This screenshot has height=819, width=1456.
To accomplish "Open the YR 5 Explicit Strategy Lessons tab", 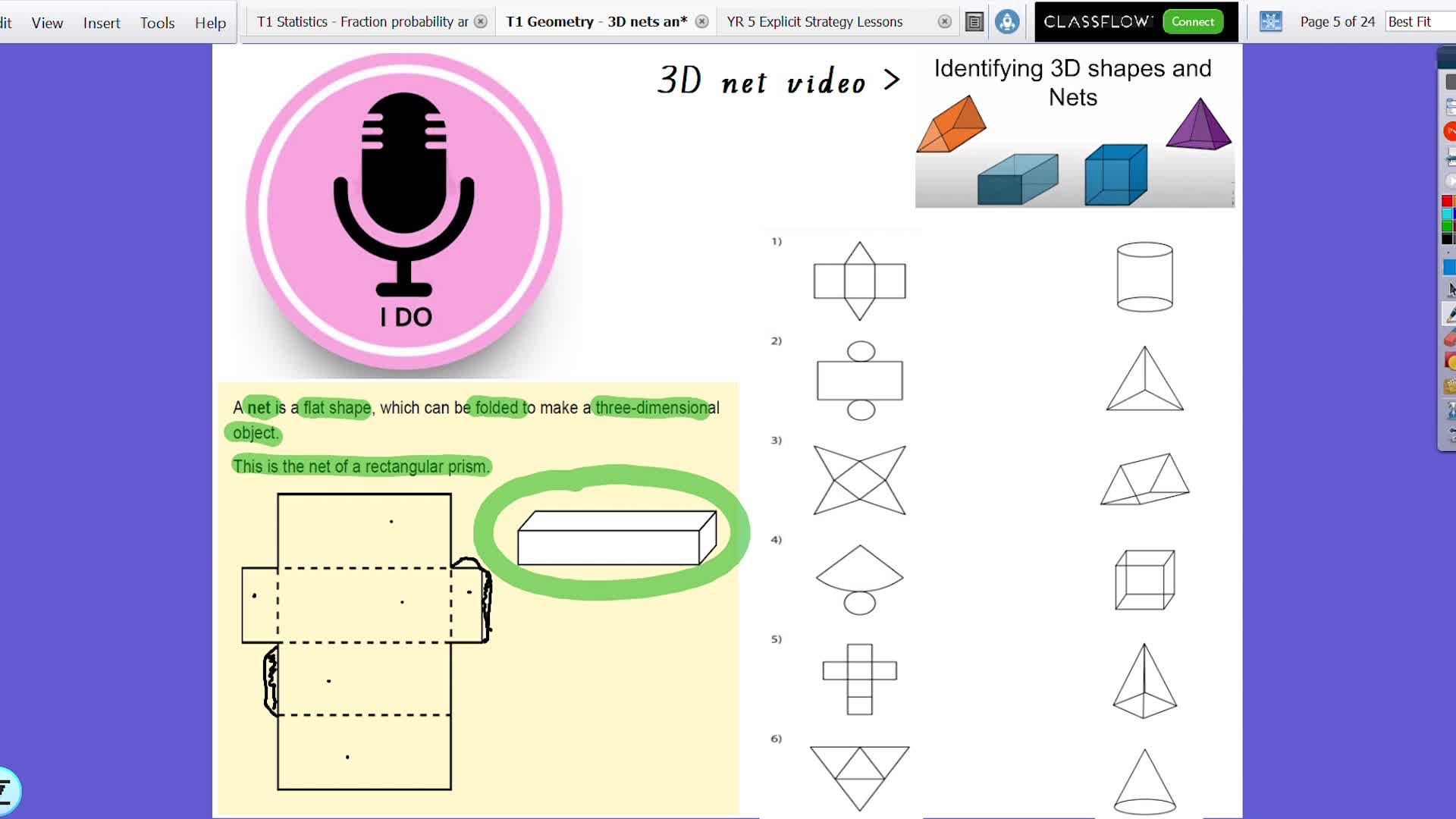I will pyautogui.click(x=814, y=21).
